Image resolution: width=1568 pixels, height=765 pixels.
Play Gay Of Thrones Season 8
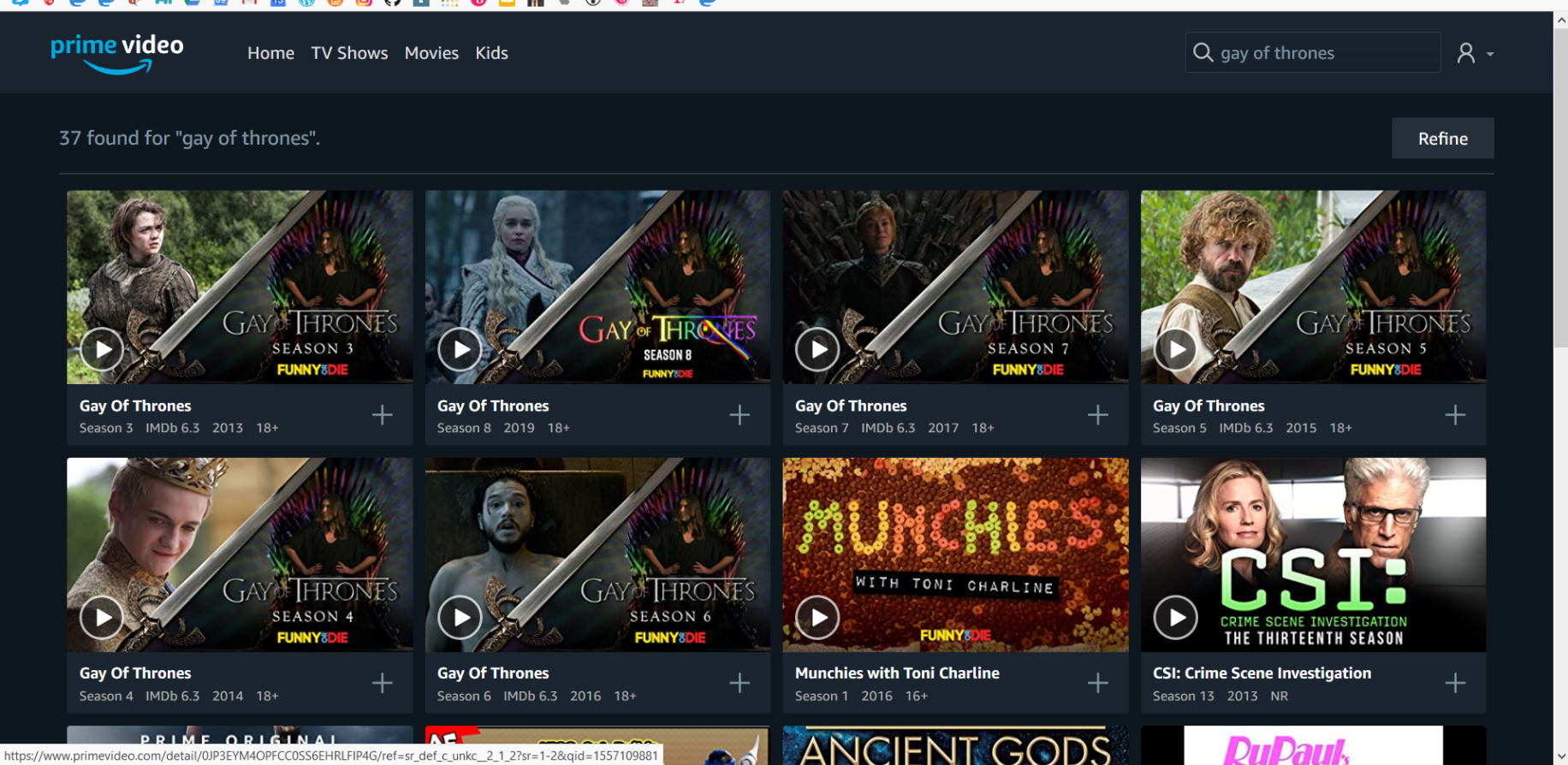tap(460, 349)
